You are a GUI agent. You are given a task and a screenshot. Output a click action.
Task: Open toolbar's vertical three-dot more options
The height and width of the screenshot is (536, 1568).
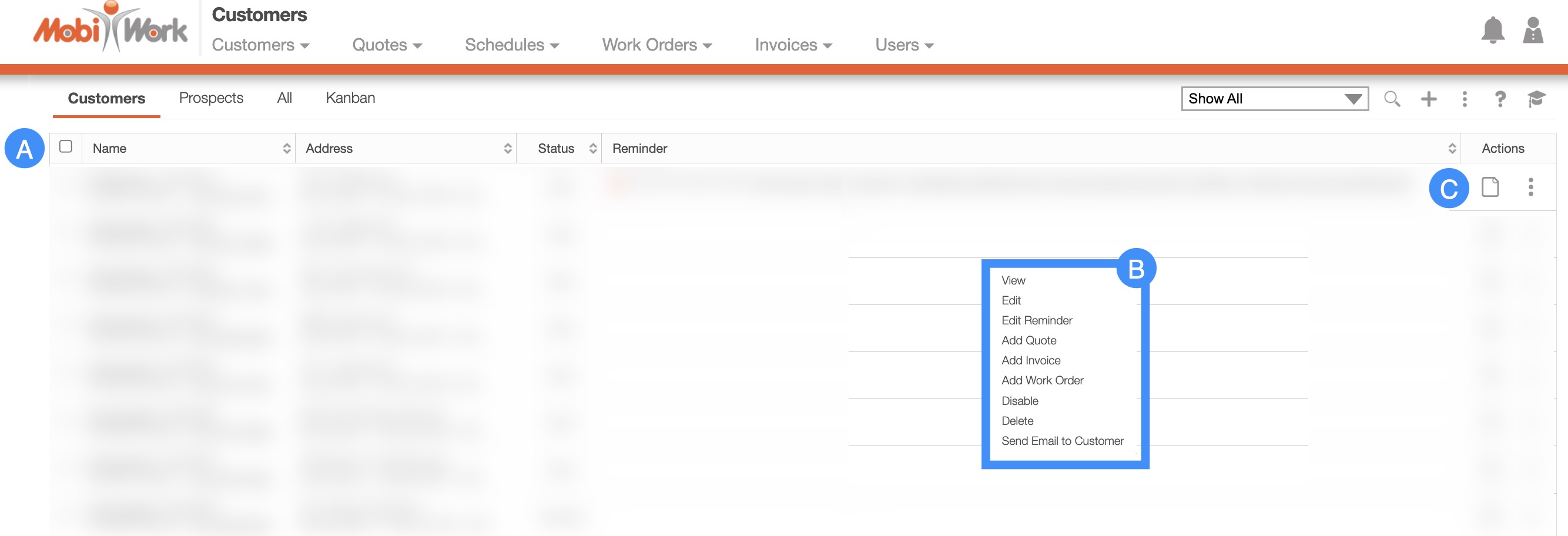click(x=1464, y=99)
